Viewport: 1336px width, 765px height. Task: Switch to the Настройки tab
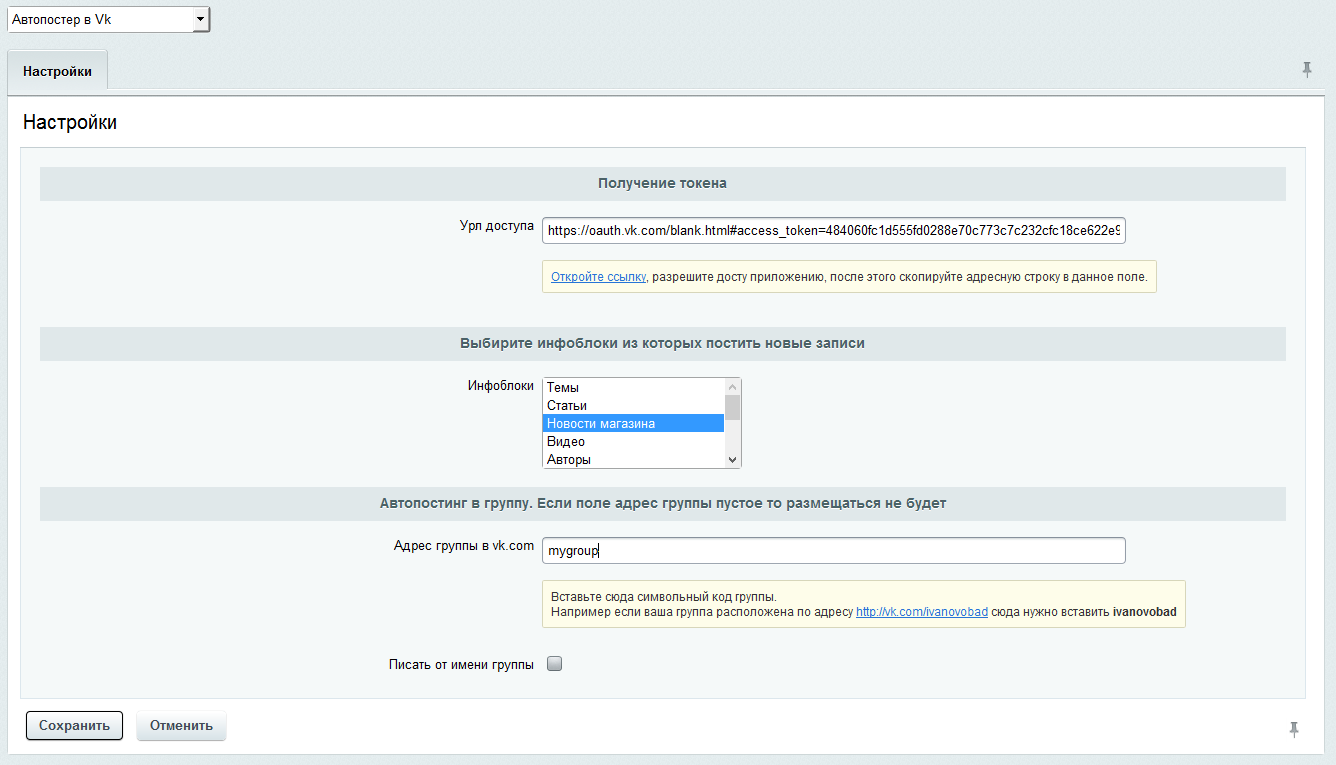click(x=57, y=72)
